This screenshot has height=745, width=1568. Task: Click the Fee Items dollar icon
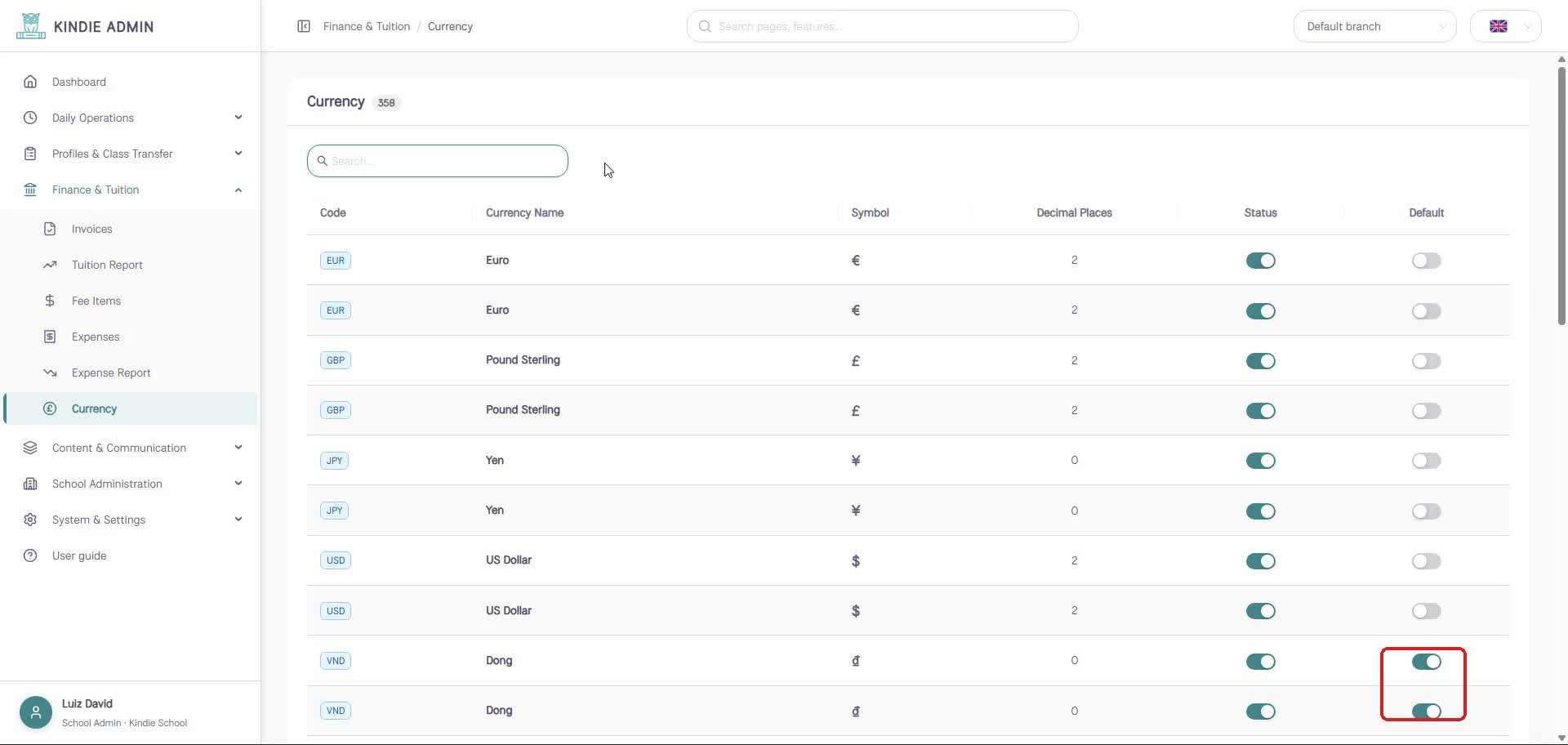point(50,301)
